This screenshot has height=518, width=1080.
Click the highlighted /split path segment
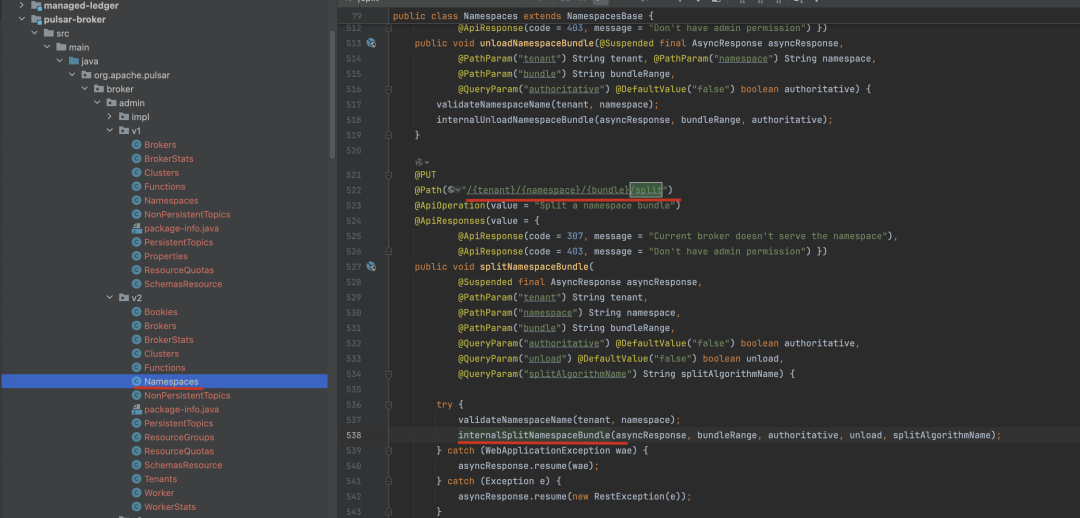coord(646,189)
